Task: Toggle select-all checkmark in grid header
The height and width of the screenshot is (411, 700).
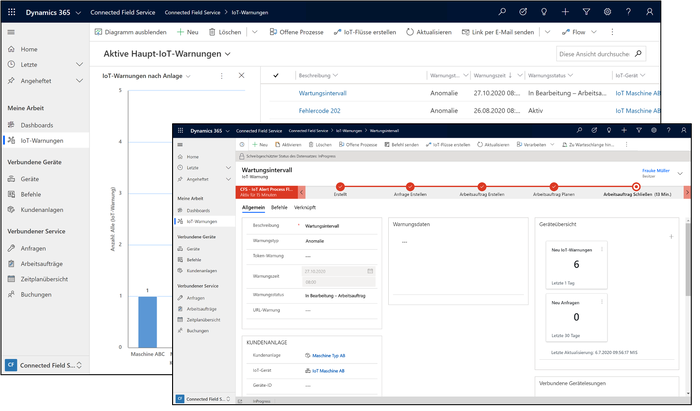Action: tap(276, 75)
